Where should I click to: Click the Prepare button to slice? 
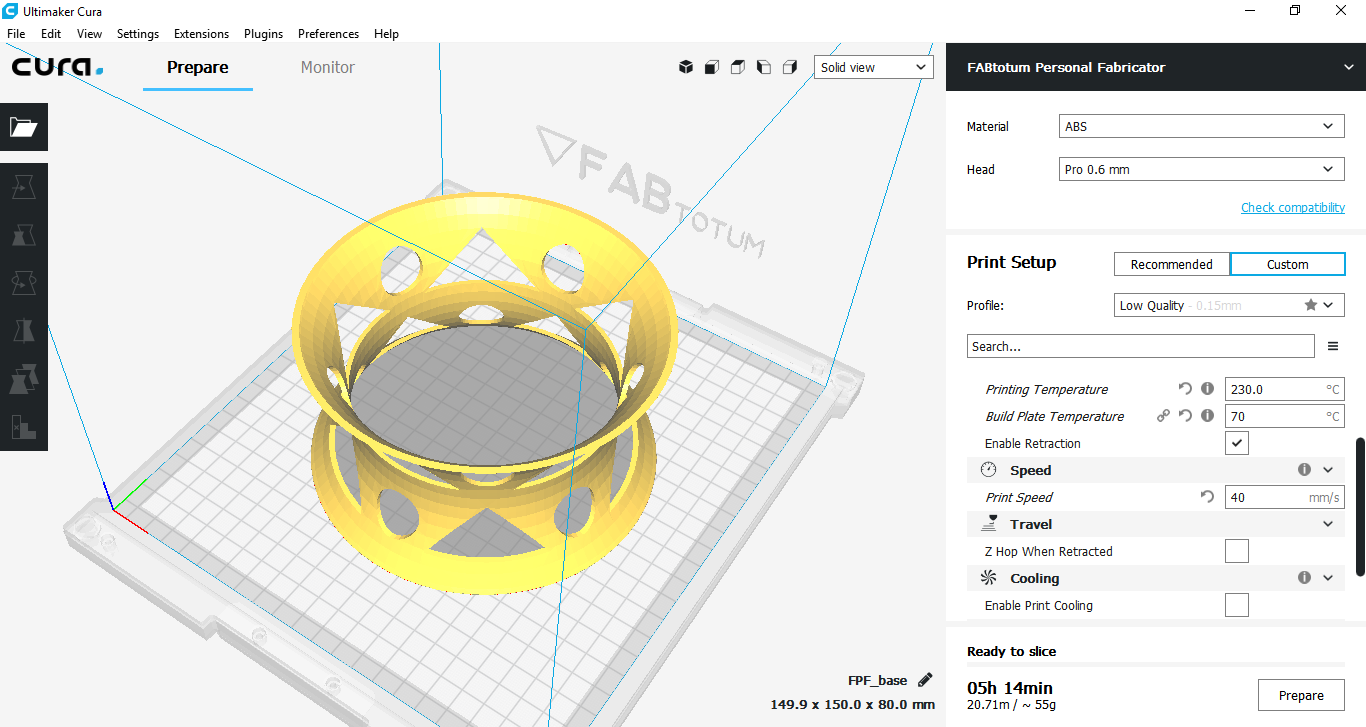coord(1301,695)
